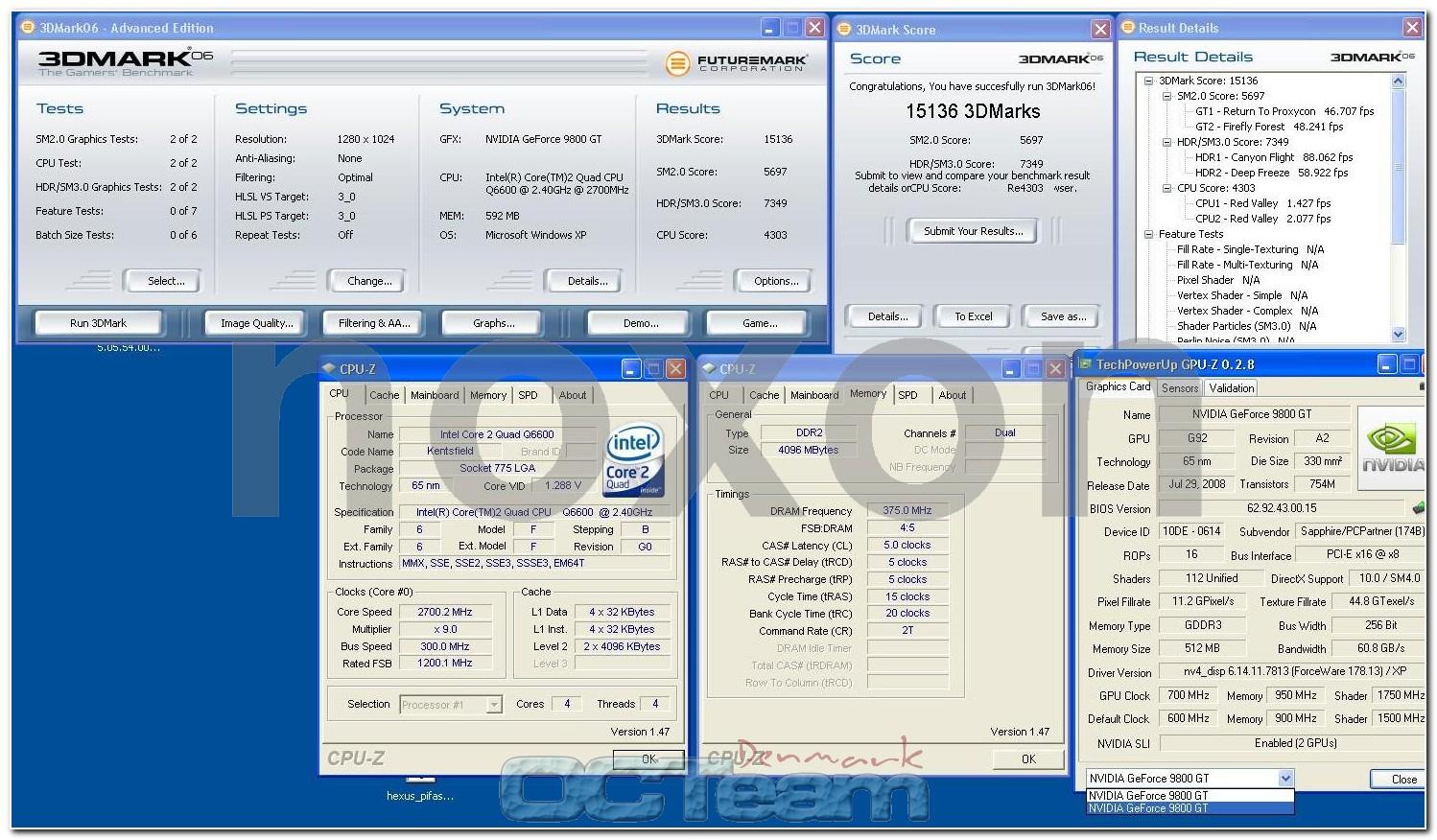The width and height of the screenshot is (1437, 840).
Task: Select the CPU2 - Red Valley row
Action: [1262, 219]
